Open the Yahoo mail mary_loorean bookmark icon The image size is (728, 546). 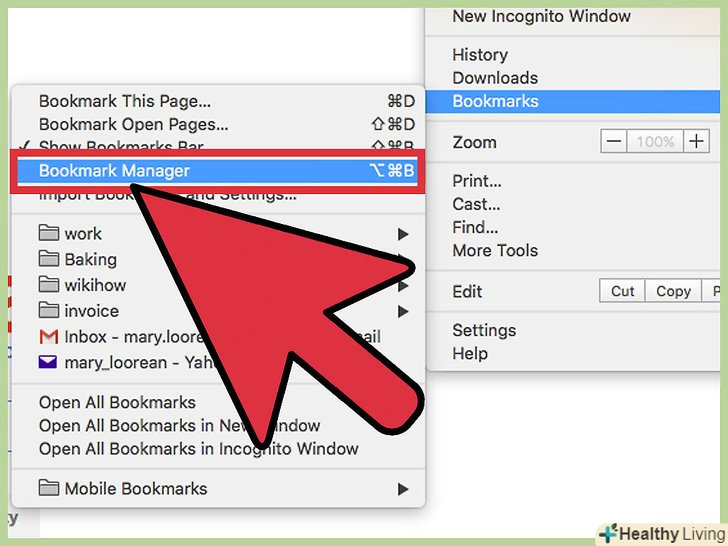click(x=48, y=362)
